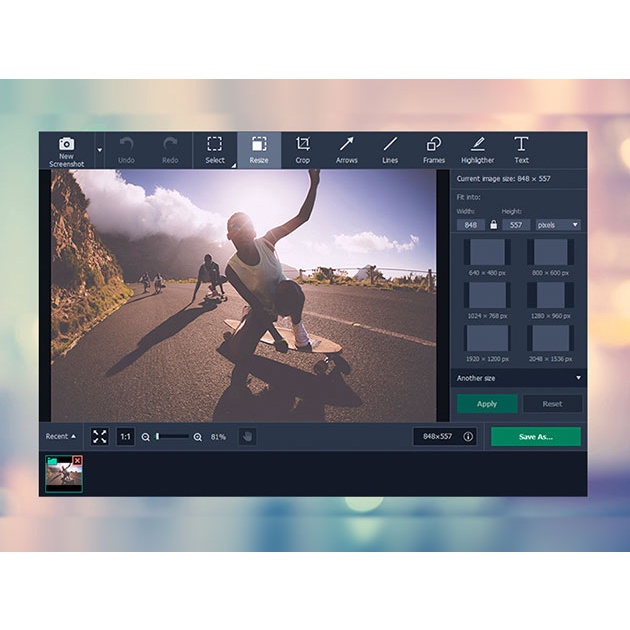Screen dimensions: 630x630
Task: Open the New Screenshot dropdown arrow
Action: pyautogui.click(x=99, y=150)
